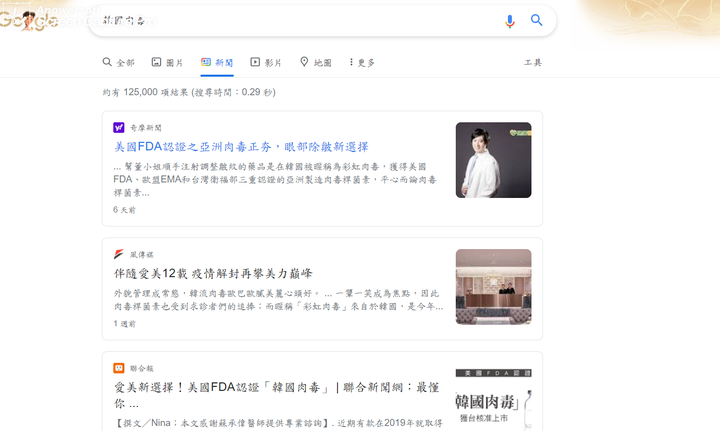Click the 韓國肉毒 poster thumbnail
Image resolution: width=720 pixels, height=431 pixels.
point(493,397)
